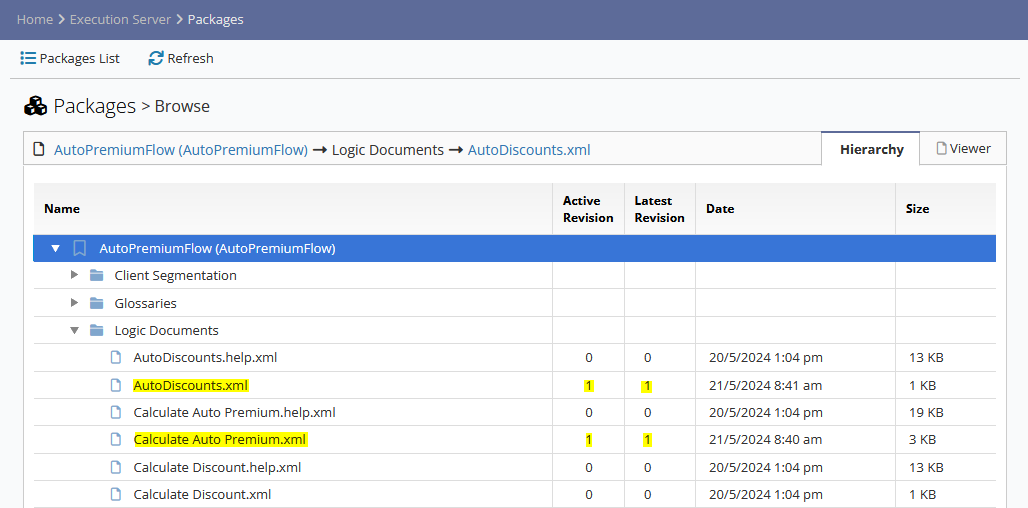Click the Latest Revision column header
The height and width of the screenshot is (508, 1028).
(660, 209)
